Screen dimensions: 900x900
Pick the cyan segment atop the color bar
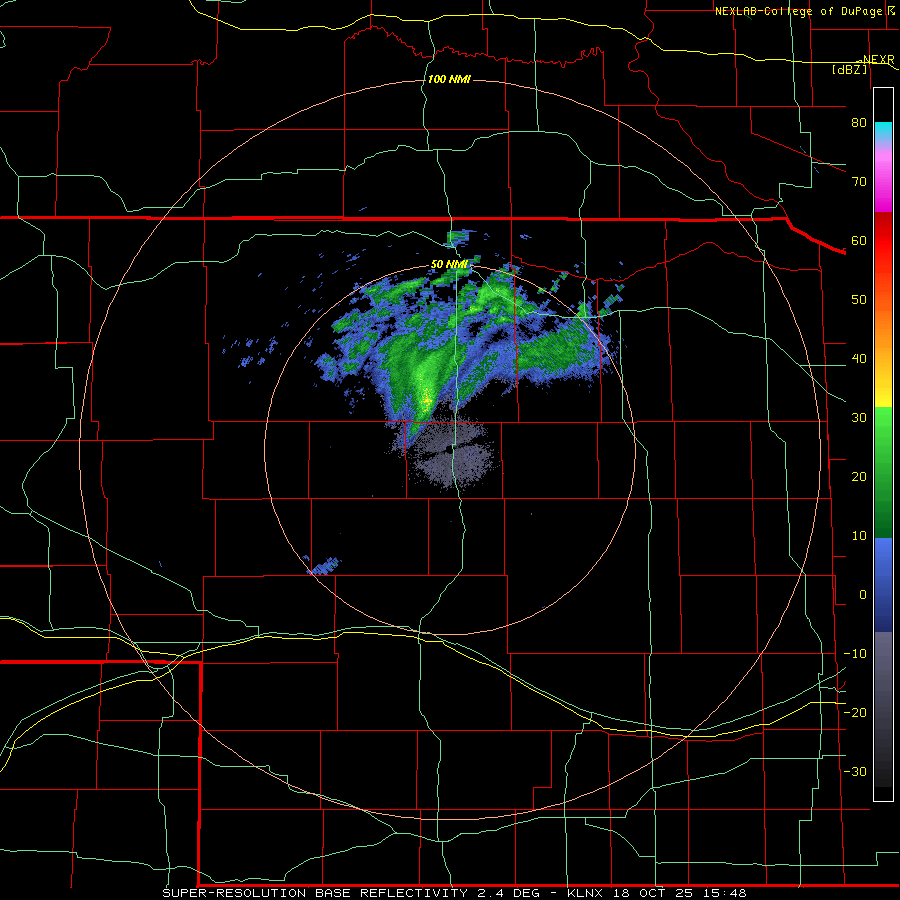pyautogui.click(x=883, y=132)
